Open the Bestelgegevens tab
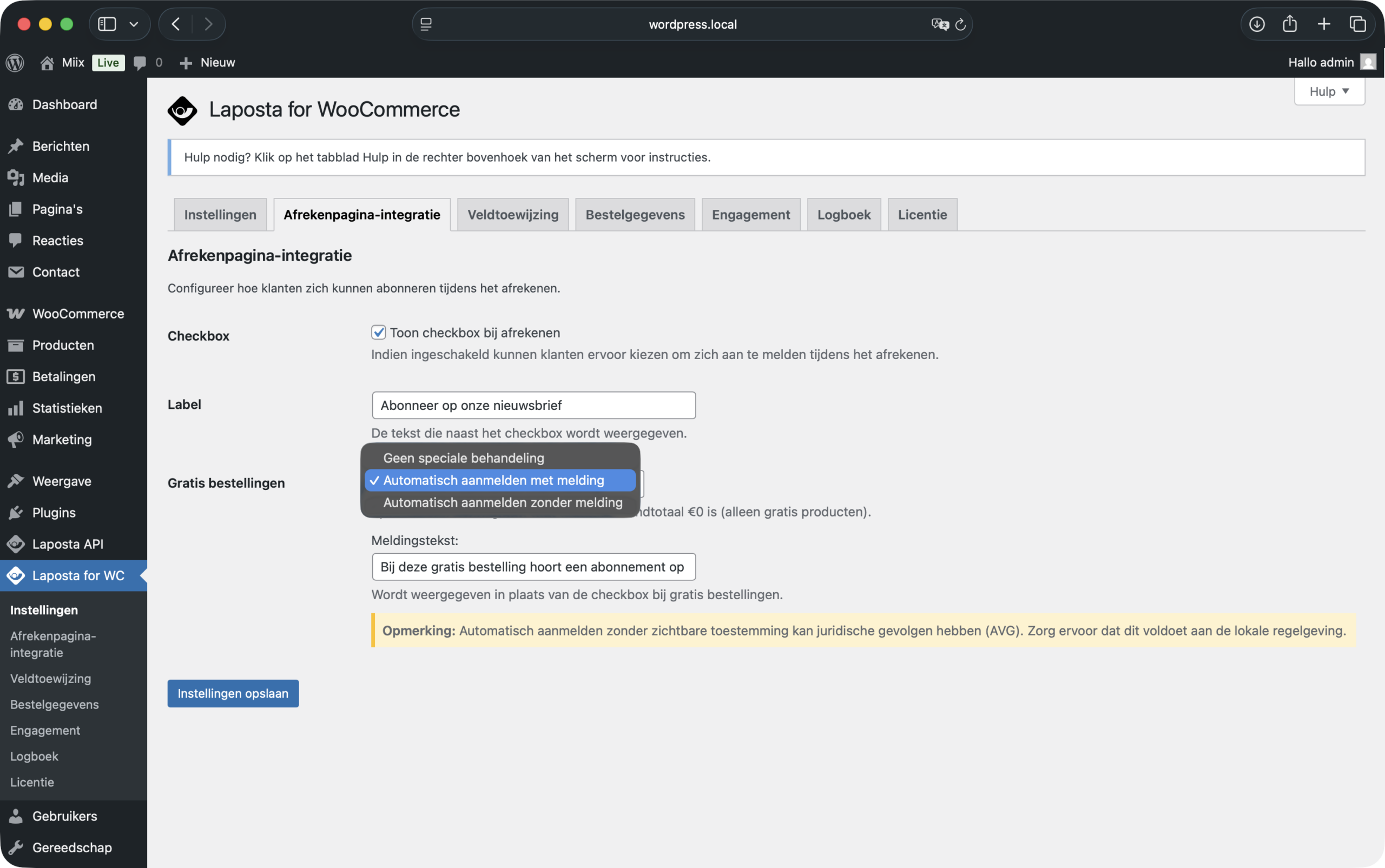This screenshot has height=868, width=1385. point(634,214)
